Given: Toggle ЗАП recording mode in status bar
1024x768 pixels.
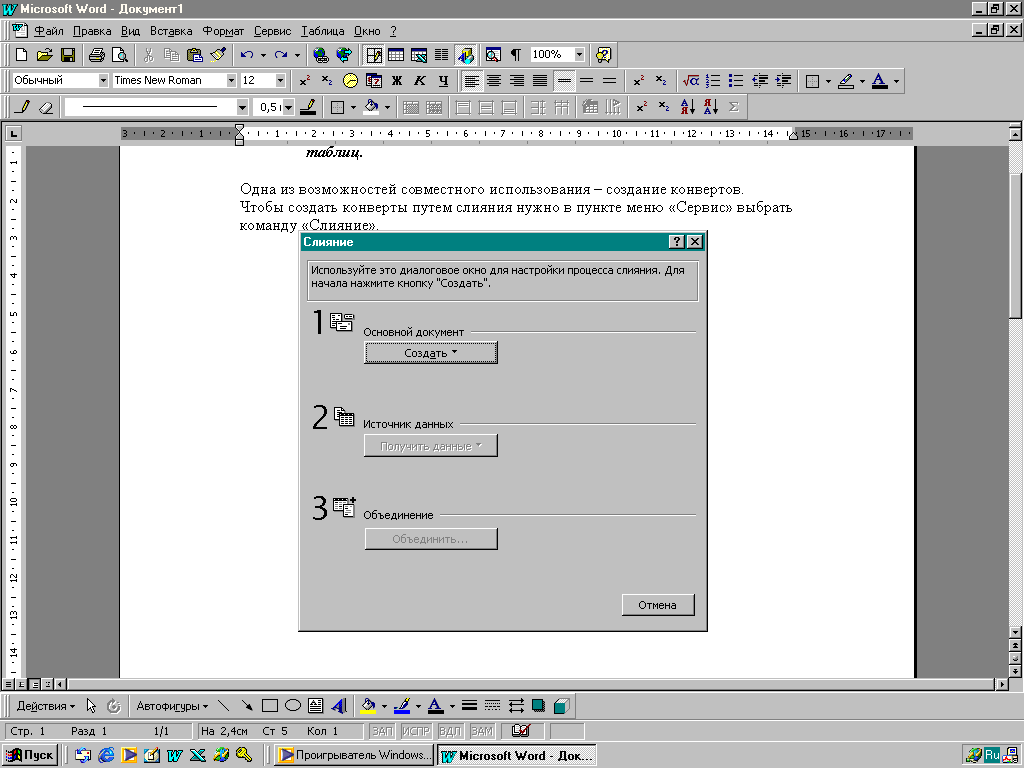Looking at the screenshot, I should (383, 731).
